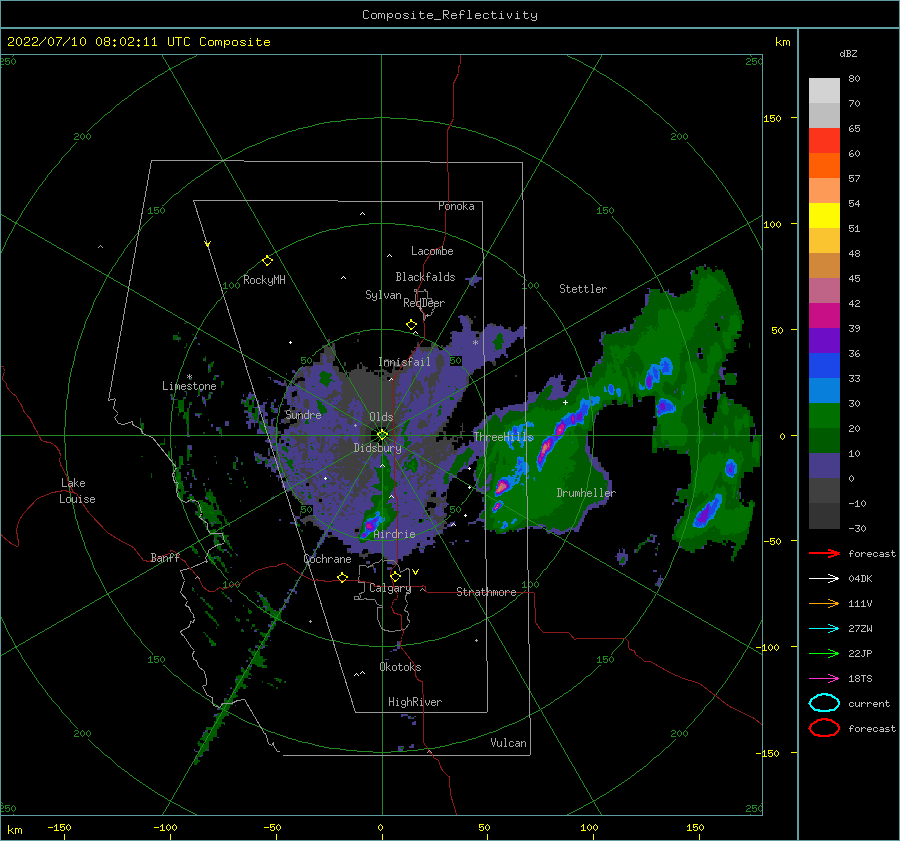The width and height of the screenshot is (900, 841).
Task: Click the yellow v marker northwest of RockyMH
Action: (x=208, y=245)
